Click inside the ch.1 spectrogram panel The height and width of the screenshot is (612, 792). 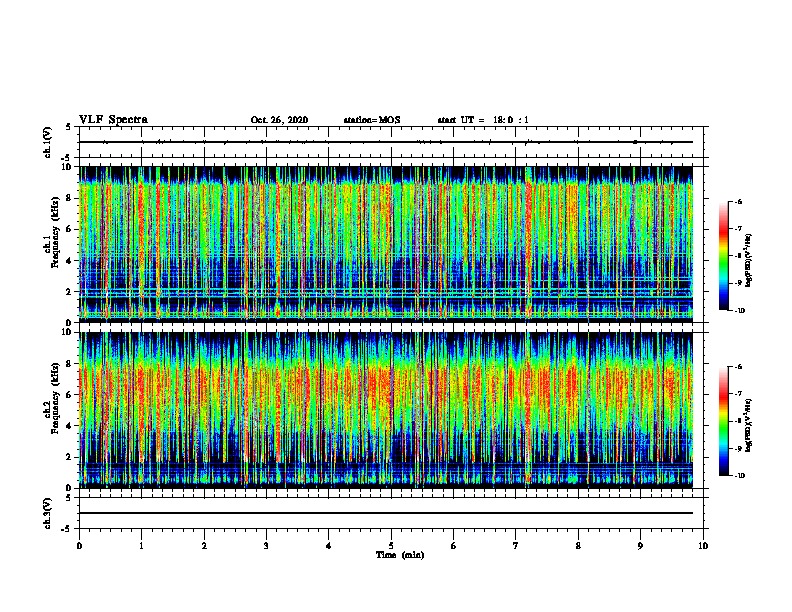(386, 244)
